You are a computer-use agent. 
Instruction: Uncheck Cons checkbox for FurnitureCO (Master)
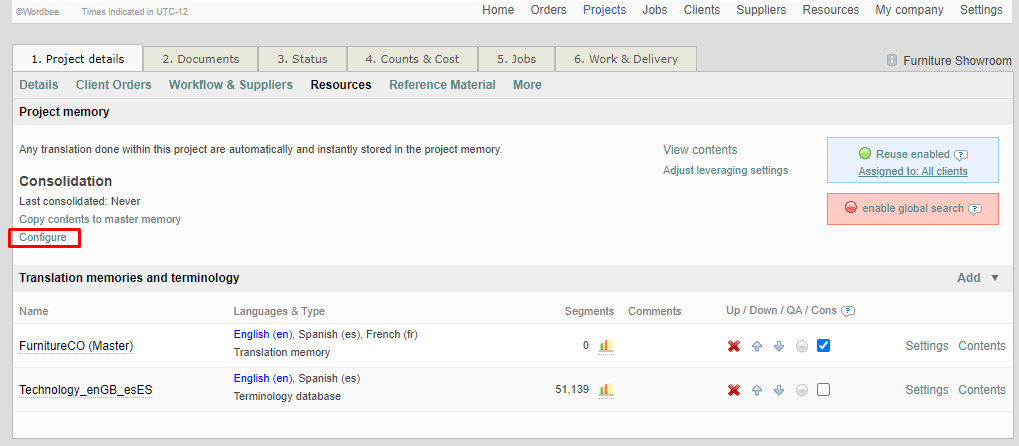(823, 346)
